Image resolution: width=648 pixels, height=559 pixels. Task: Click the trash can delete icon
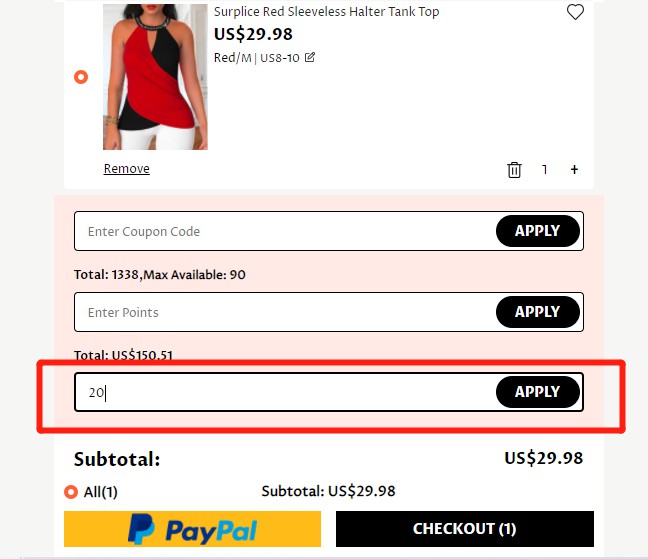514,170
